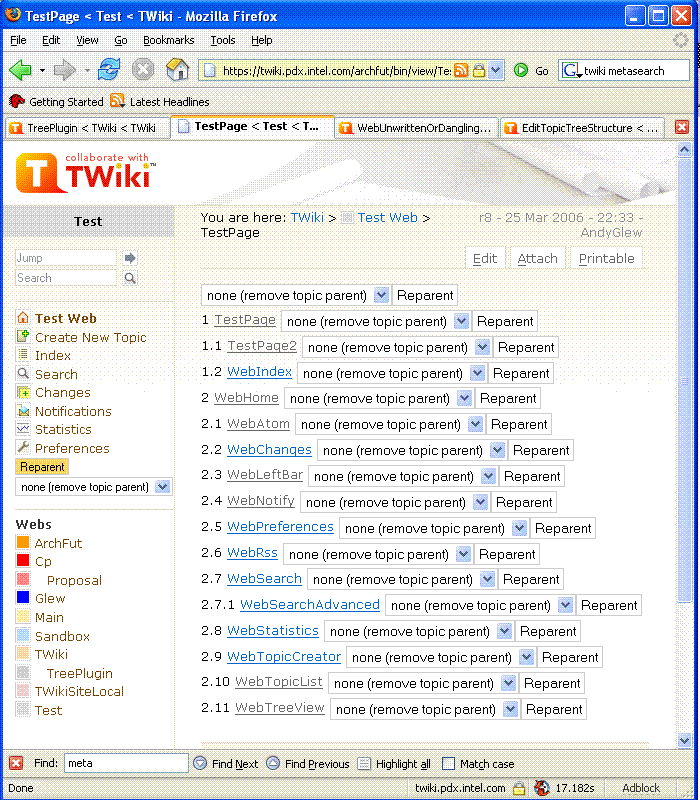The height and width of the screenshot is (800, 700).
Task: Click the TWiki logo
Action: (x=86, y=172)
